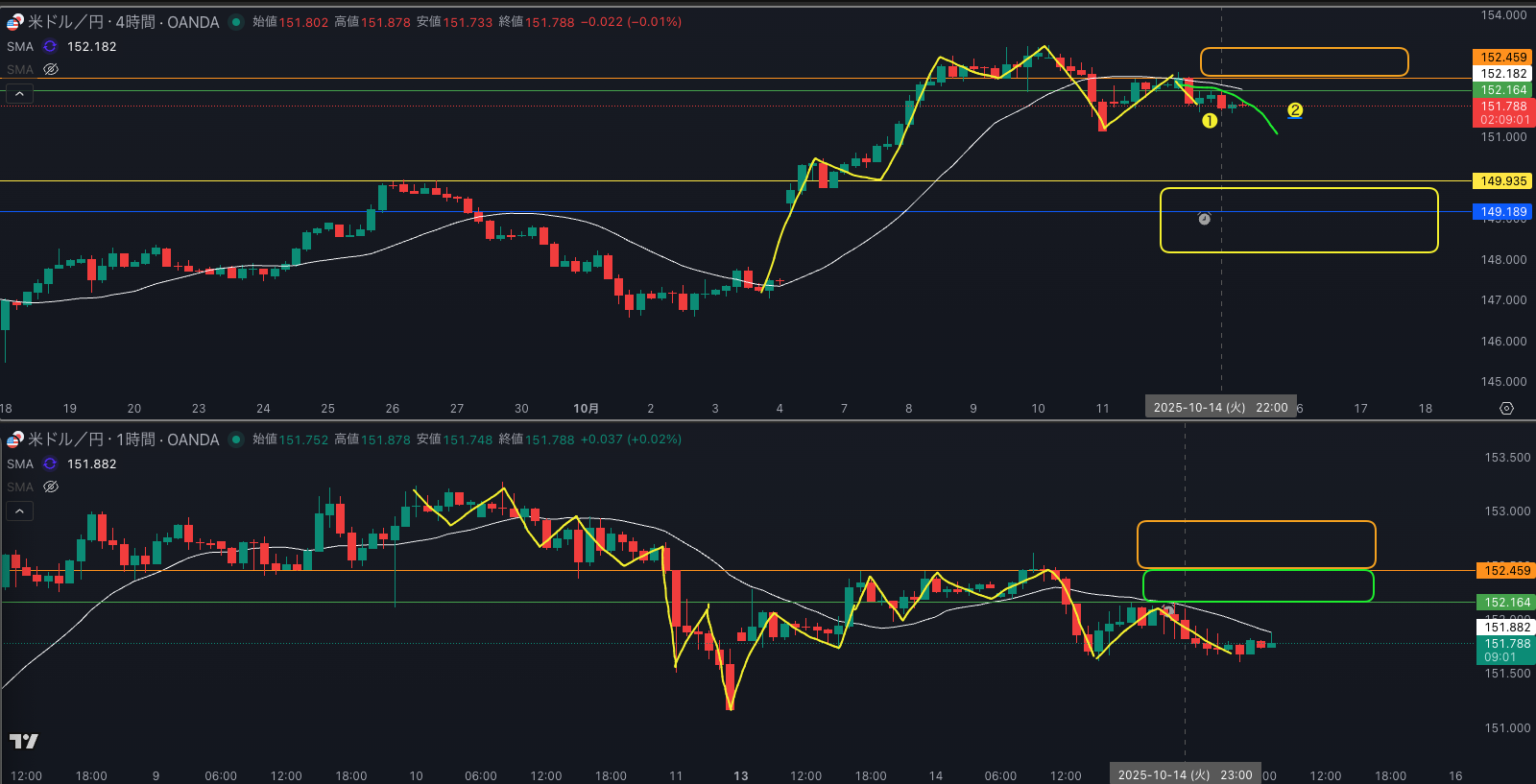The height and width of the screenshot is (784, 1536).
Task: Open chart settings gear on 4-hour time axis
Action: [1506, 409]
